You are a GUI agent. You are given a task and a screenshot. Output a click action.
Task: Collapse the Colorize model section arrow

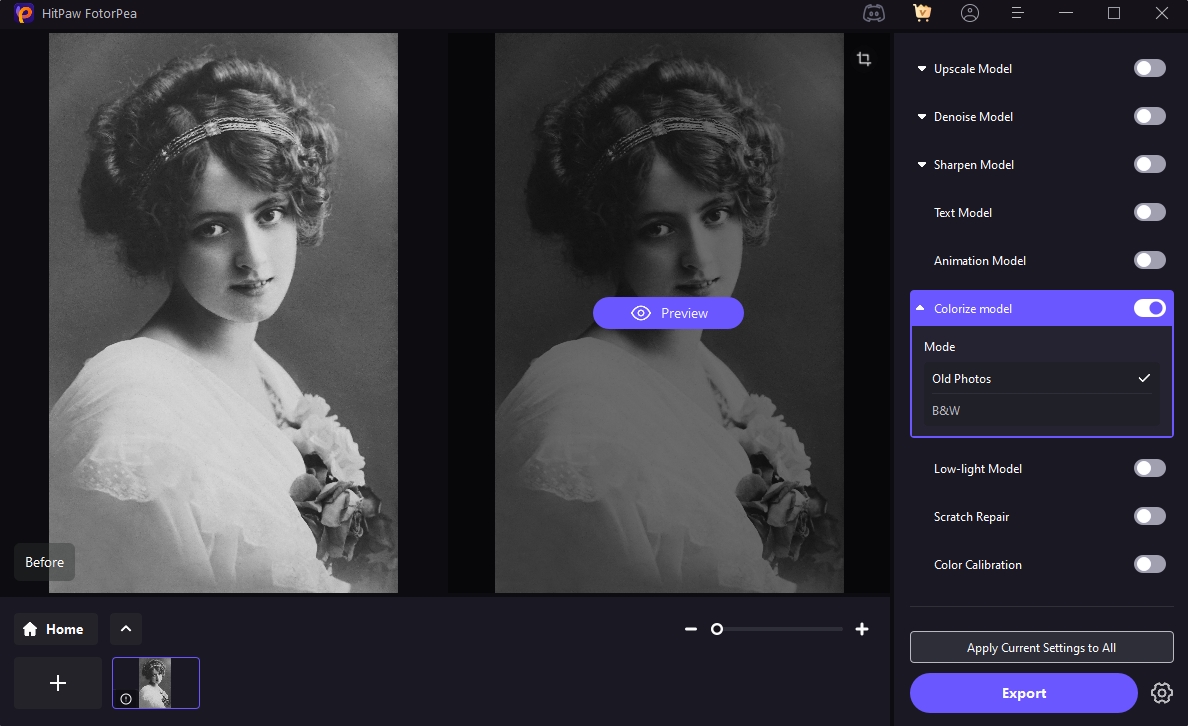[x=920, y=308]
